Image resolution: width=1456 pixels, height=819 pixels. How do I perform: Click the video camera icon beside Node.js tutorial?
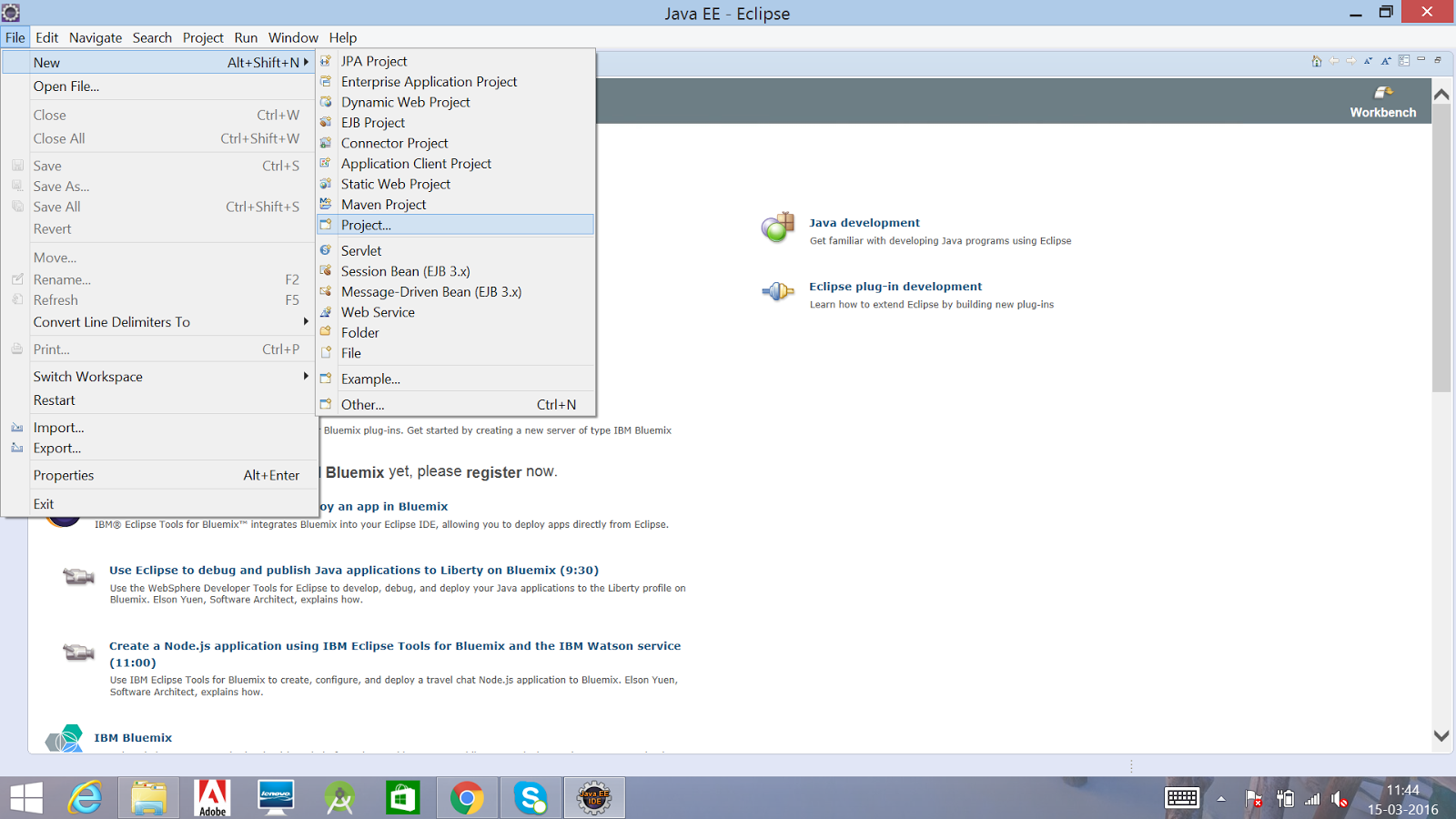[x=78, y=652]
